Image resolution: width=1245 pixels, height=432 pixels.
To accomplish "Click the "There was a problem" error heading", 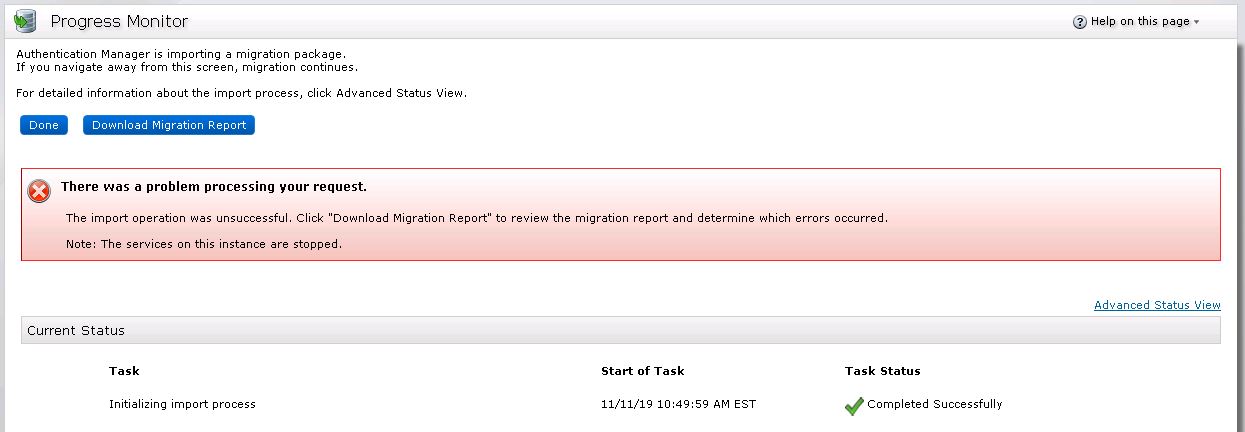I will point(214,186).
